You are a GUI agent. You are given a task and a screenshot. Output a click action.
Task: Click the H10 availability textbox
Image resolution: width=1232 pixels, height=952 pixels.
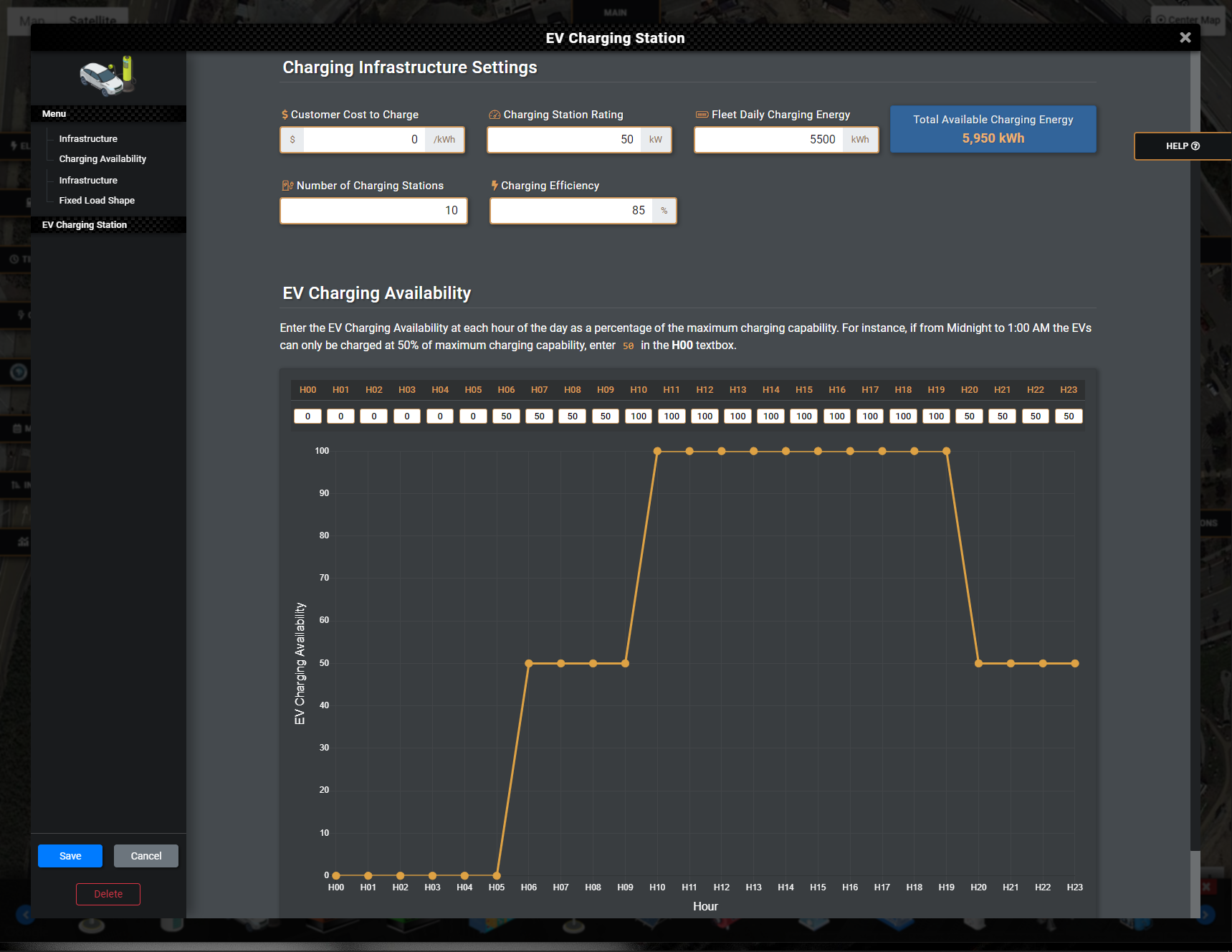639,416
